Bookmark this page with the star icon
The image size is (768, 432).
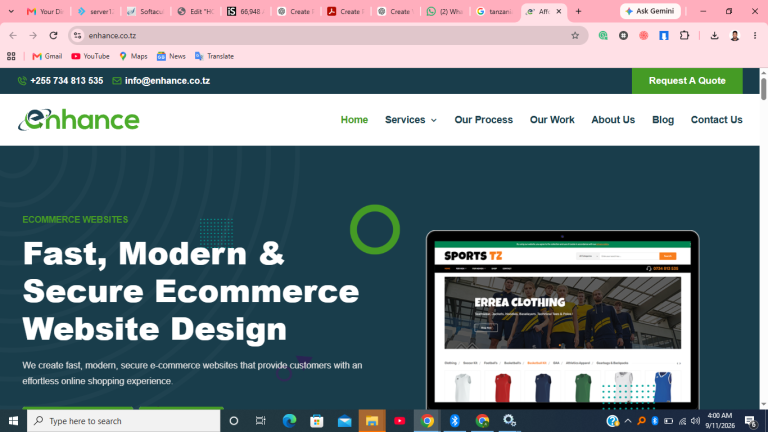tap(575, 36)
